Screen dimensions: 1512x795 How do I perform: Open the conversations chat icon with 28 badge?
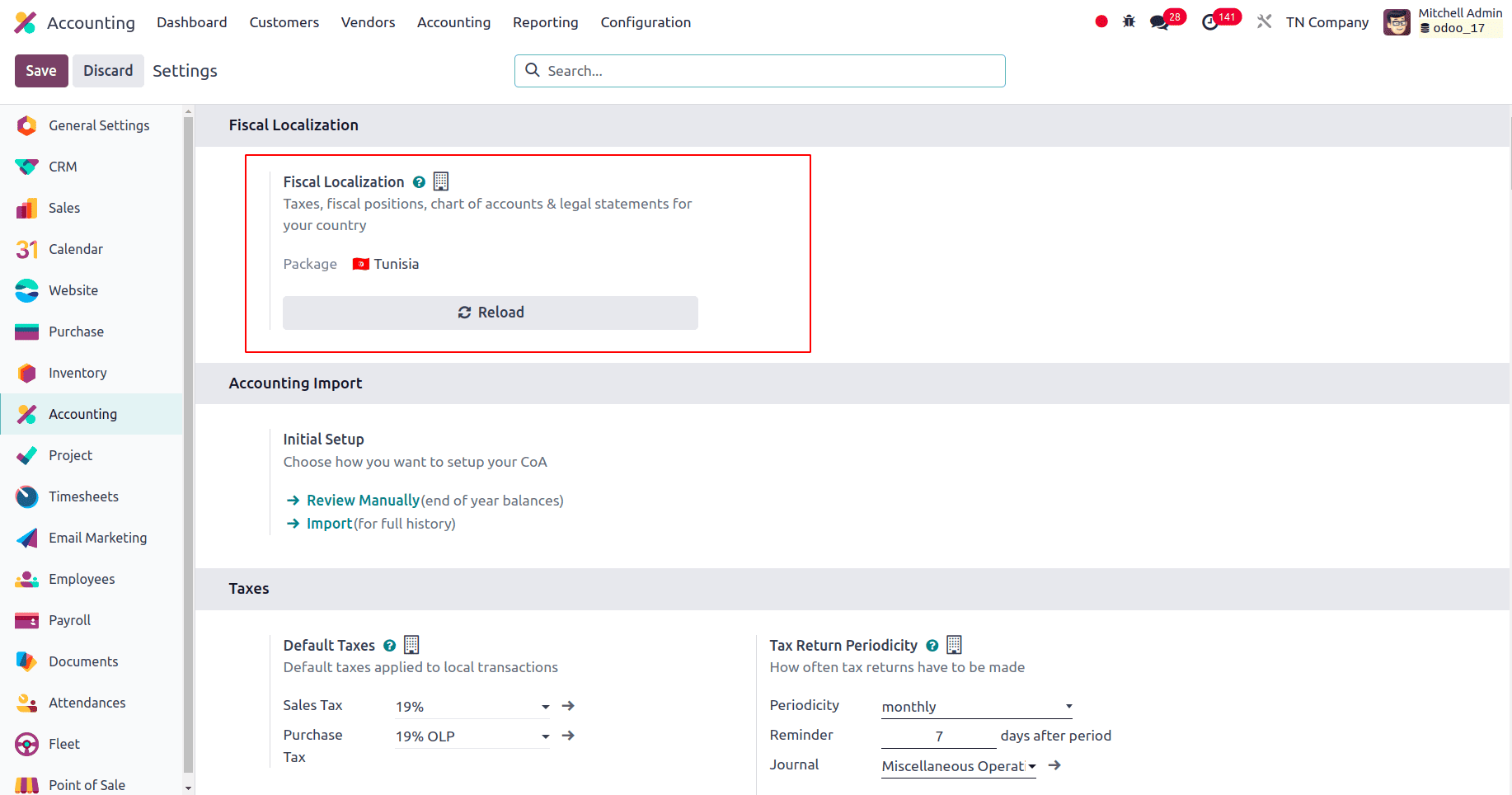[x=1160, y=22]
